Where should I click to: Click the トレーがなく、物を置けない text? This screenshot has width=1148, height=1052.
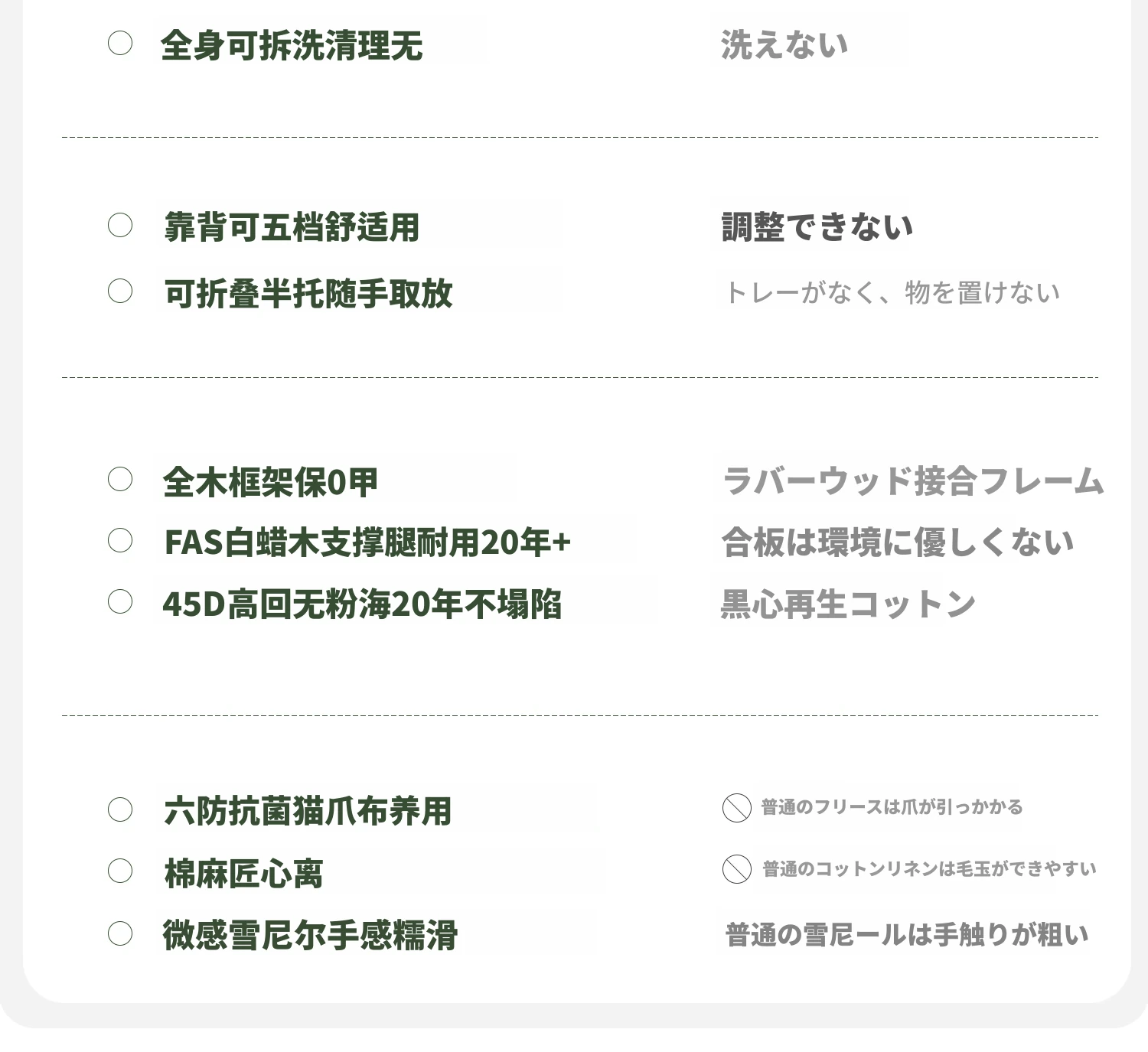point(892,292)
